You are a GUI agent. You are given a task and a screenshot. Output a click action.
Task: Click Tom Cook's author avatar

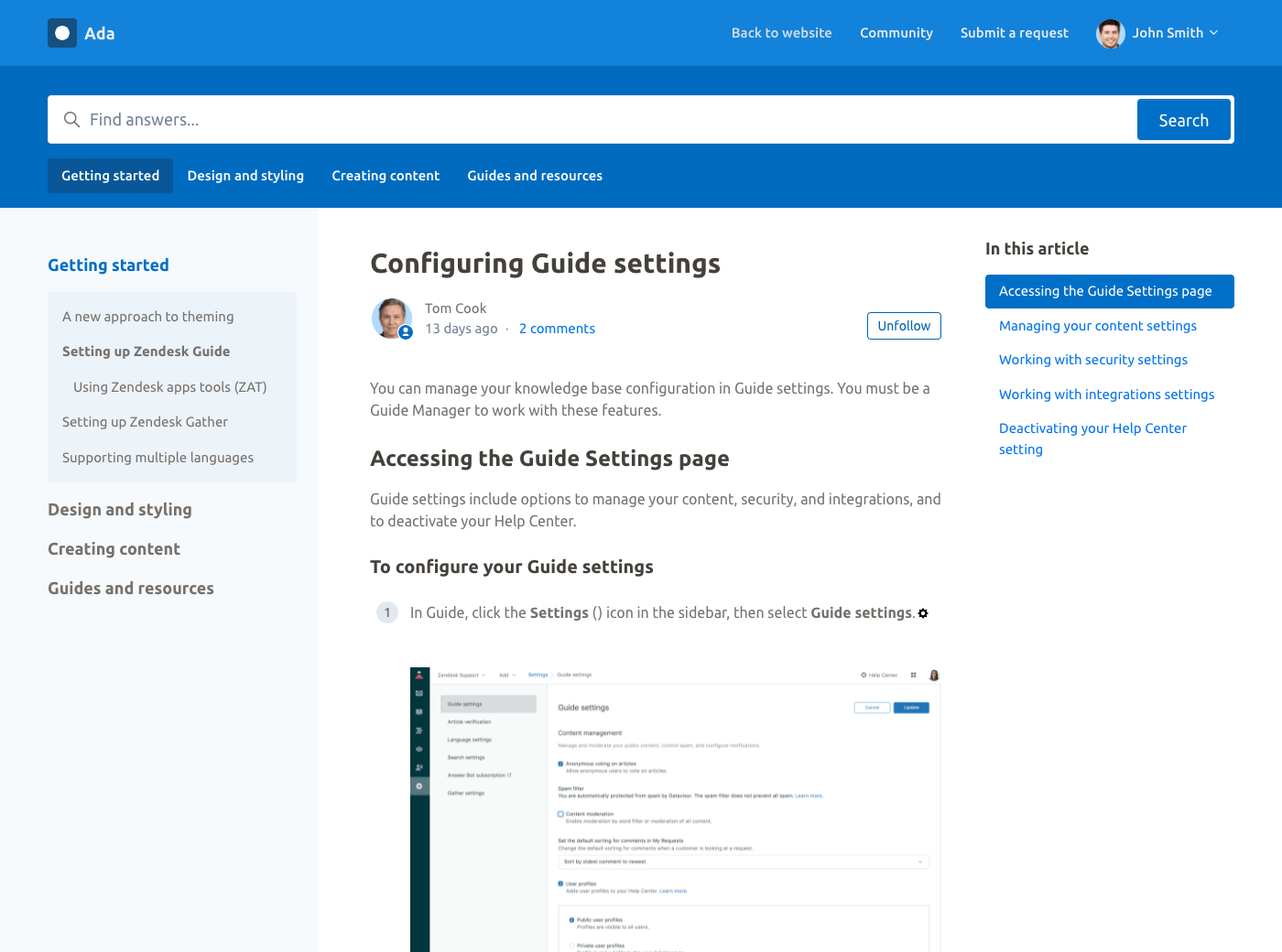(x=392, y=319)
